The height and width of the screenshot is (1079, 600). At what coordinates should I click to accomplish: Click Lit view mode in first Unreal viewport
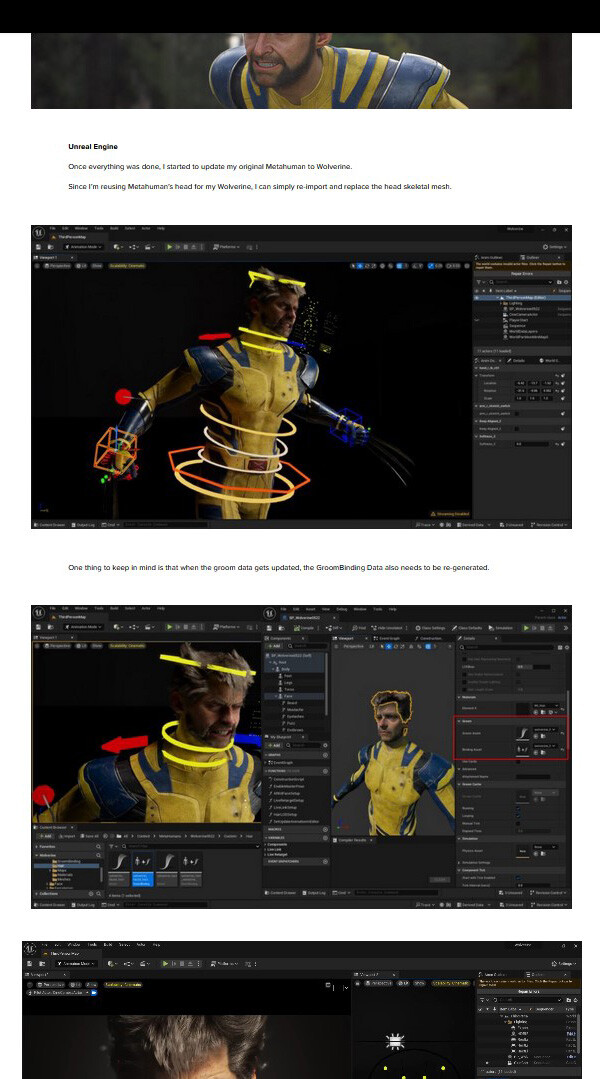[81, 266]
